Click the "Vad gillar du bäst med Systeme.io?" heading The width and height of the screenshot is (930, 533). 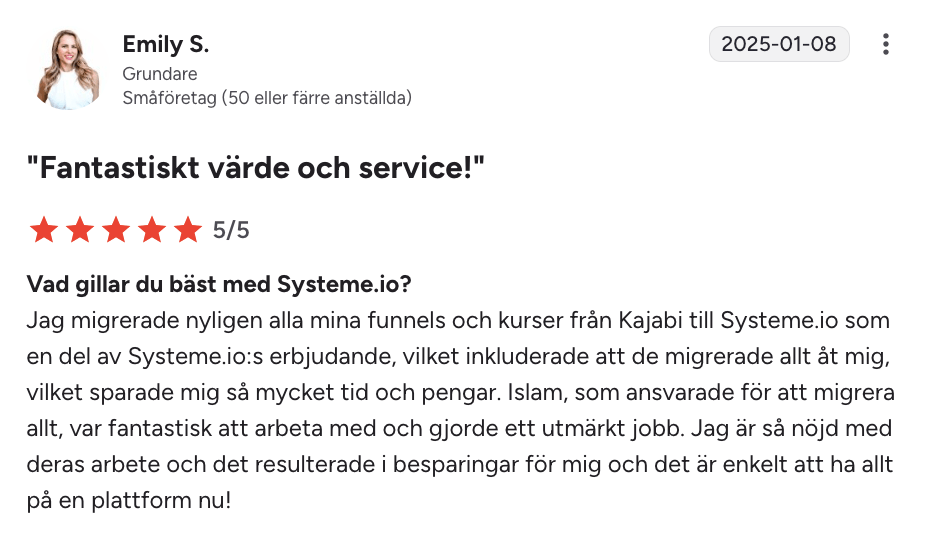(x=219, y=284)
